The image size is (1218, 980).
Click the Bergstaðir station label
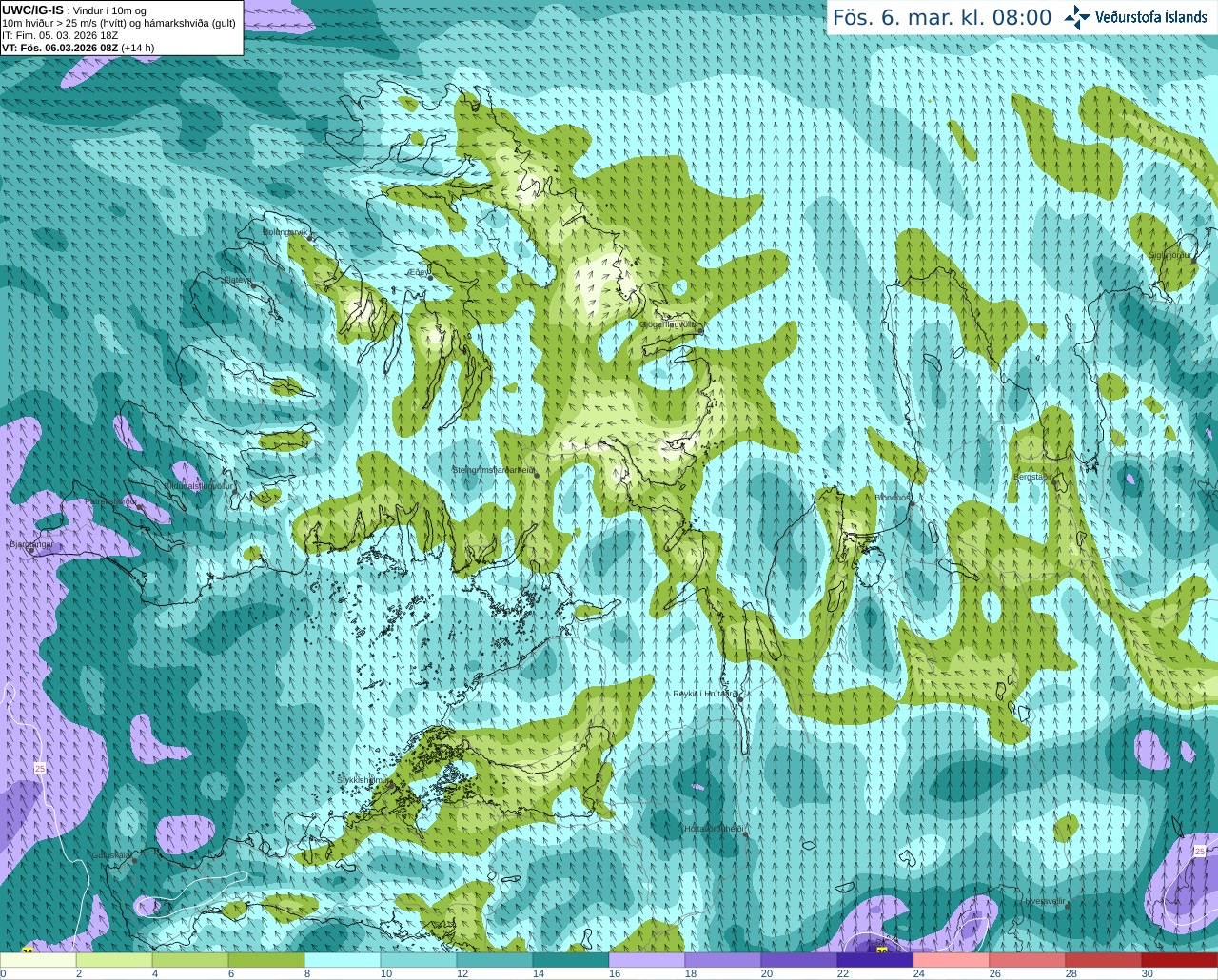click(x=1031, y=477)
